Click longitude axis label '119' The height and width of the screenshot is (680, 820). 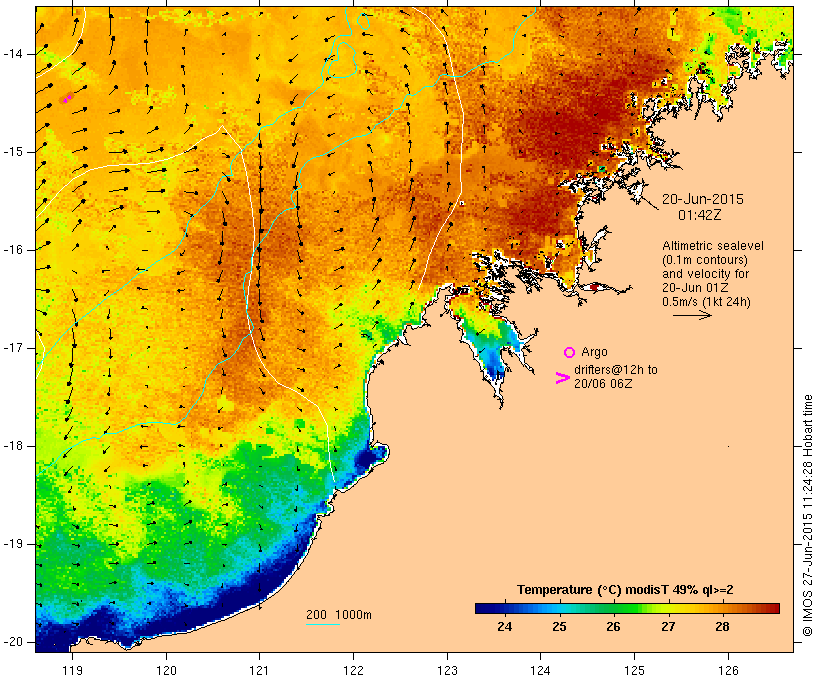pyautogui.click(x=72, y=670)
